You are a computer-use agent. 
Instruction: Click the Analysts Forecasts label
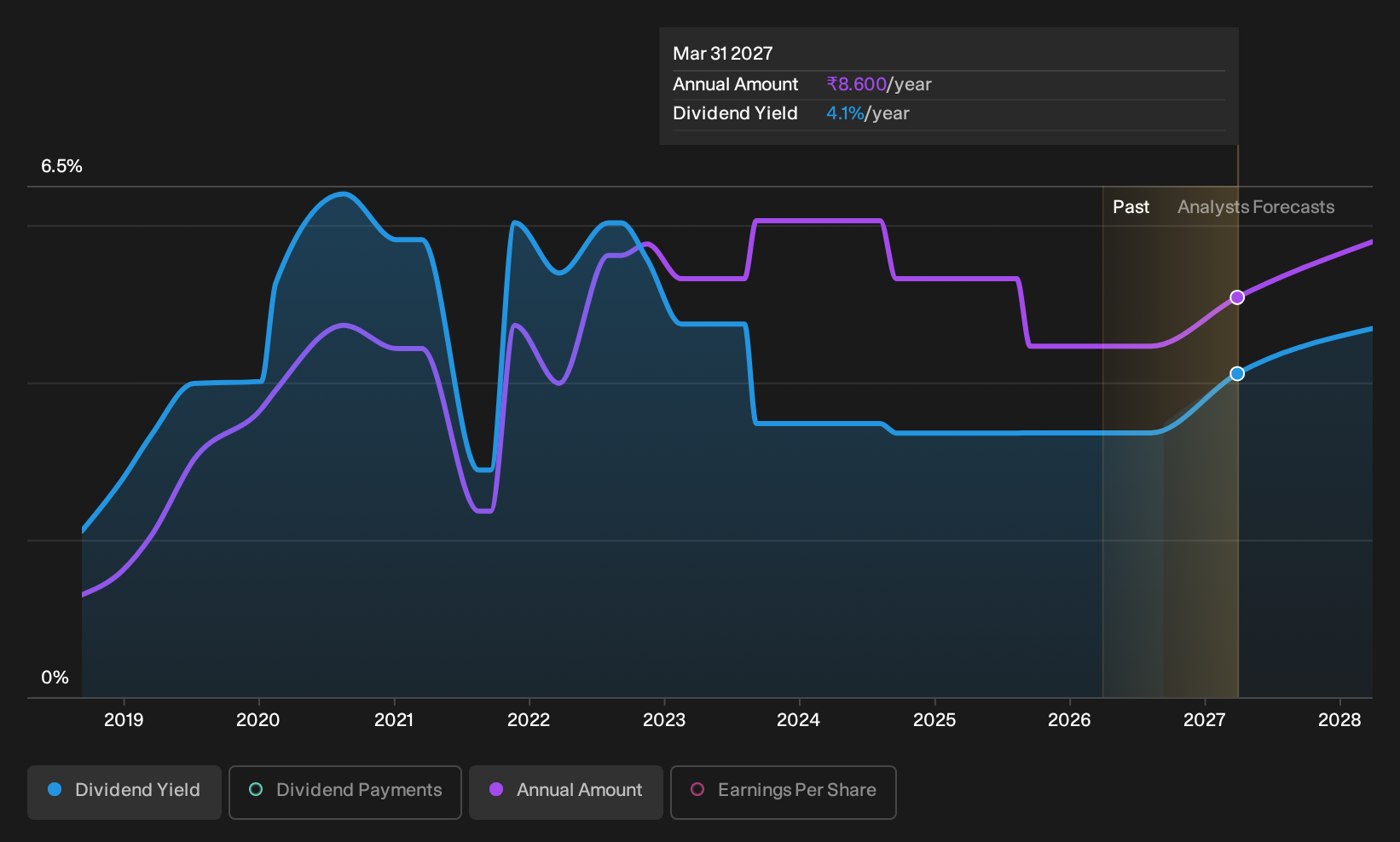1256,207
